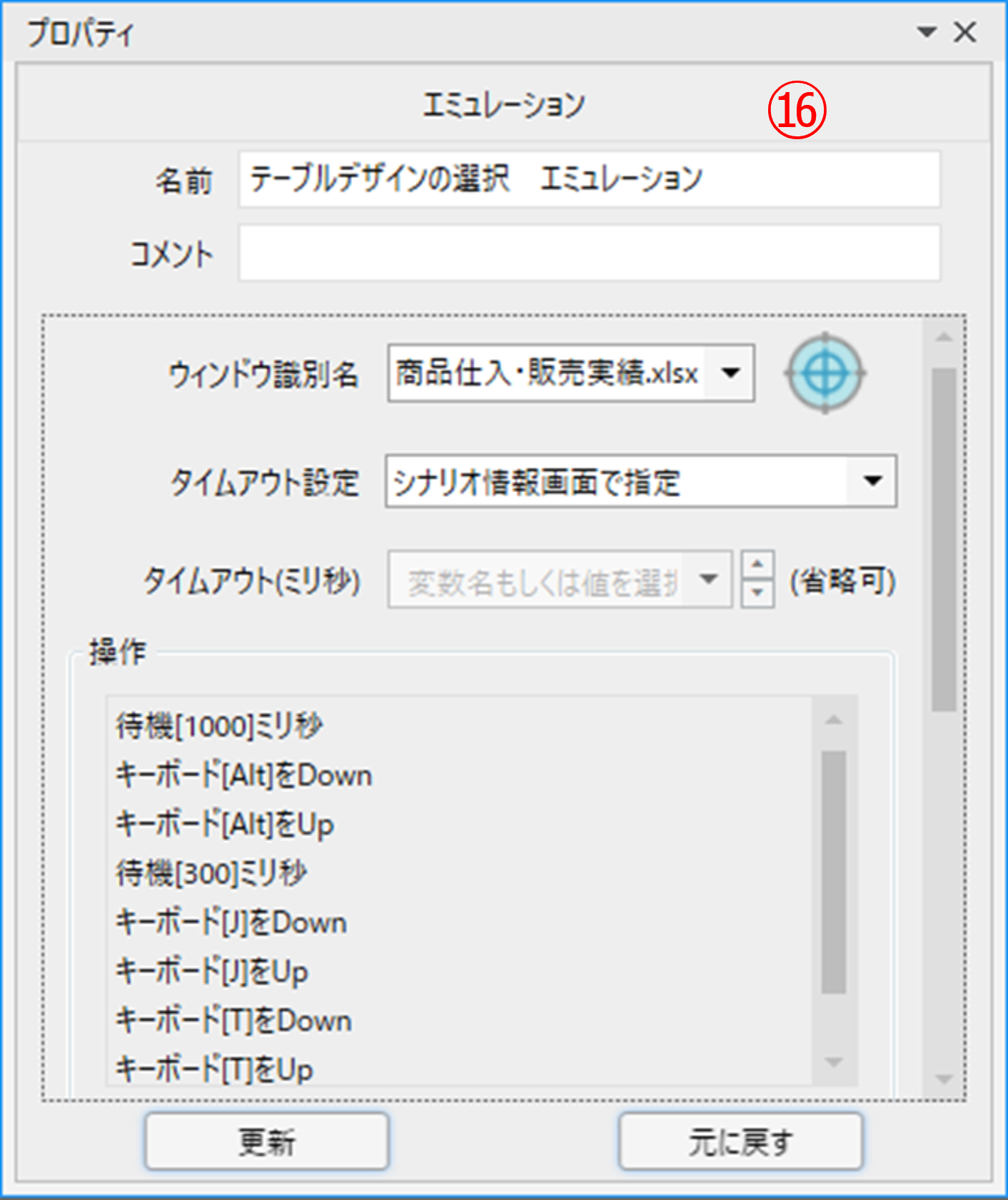The image size is (1008, 1200).
Task: Click into the 名前 text field
Action: point(589,179)
